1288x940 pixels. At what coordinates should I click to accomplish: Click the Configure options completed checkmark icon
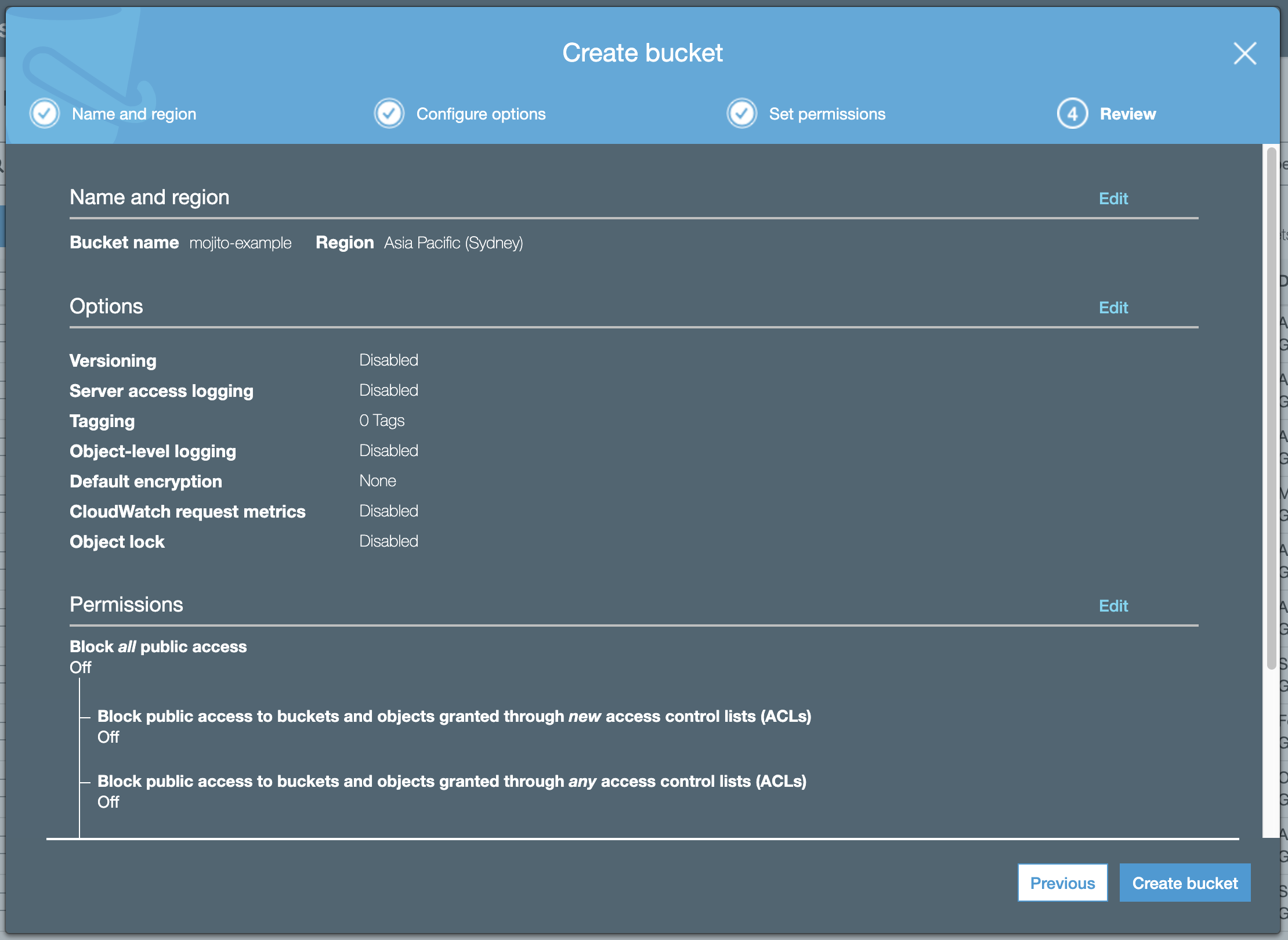point(389,113)
